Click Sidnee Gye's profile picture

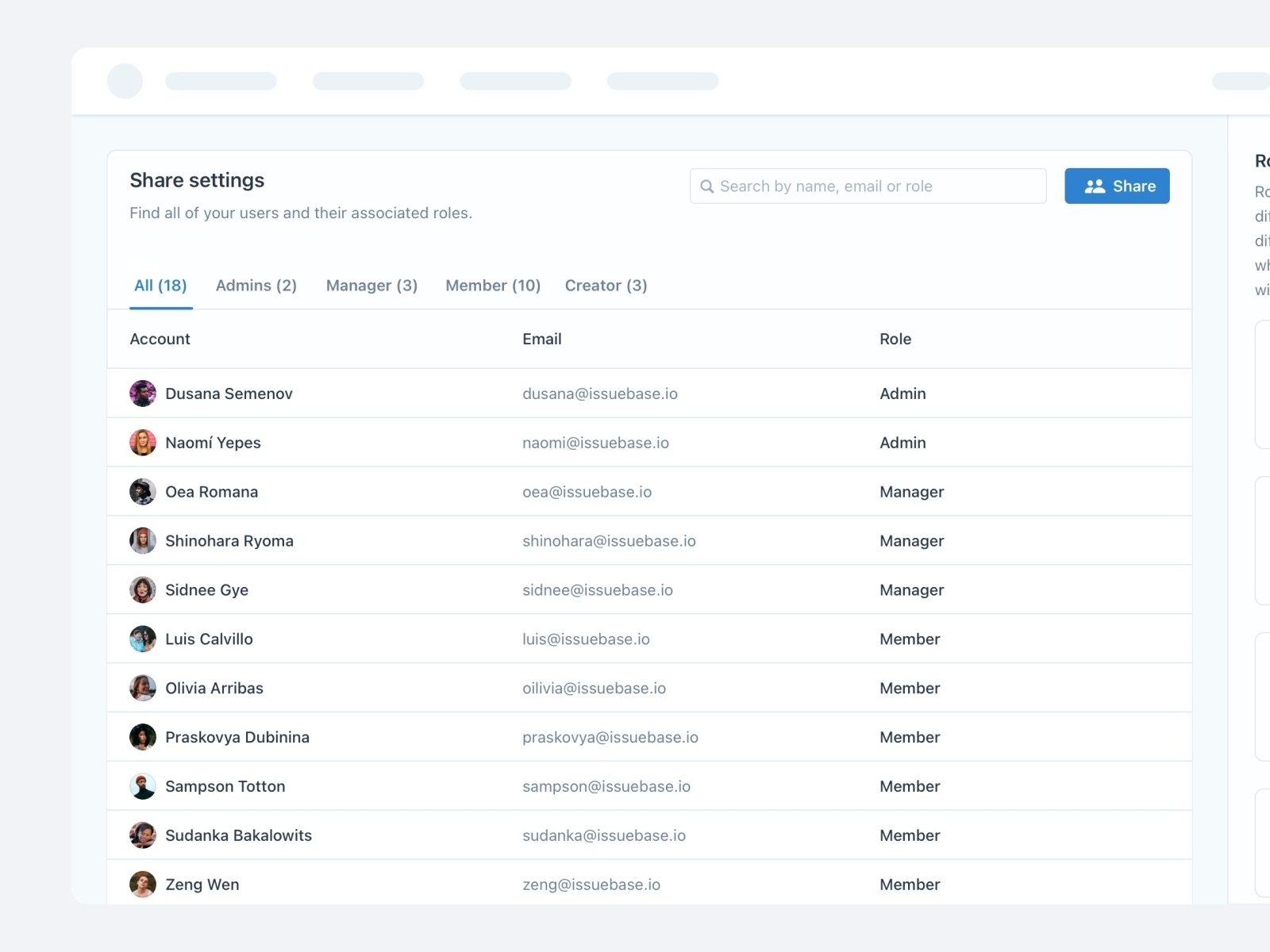[x=143, y=589]
